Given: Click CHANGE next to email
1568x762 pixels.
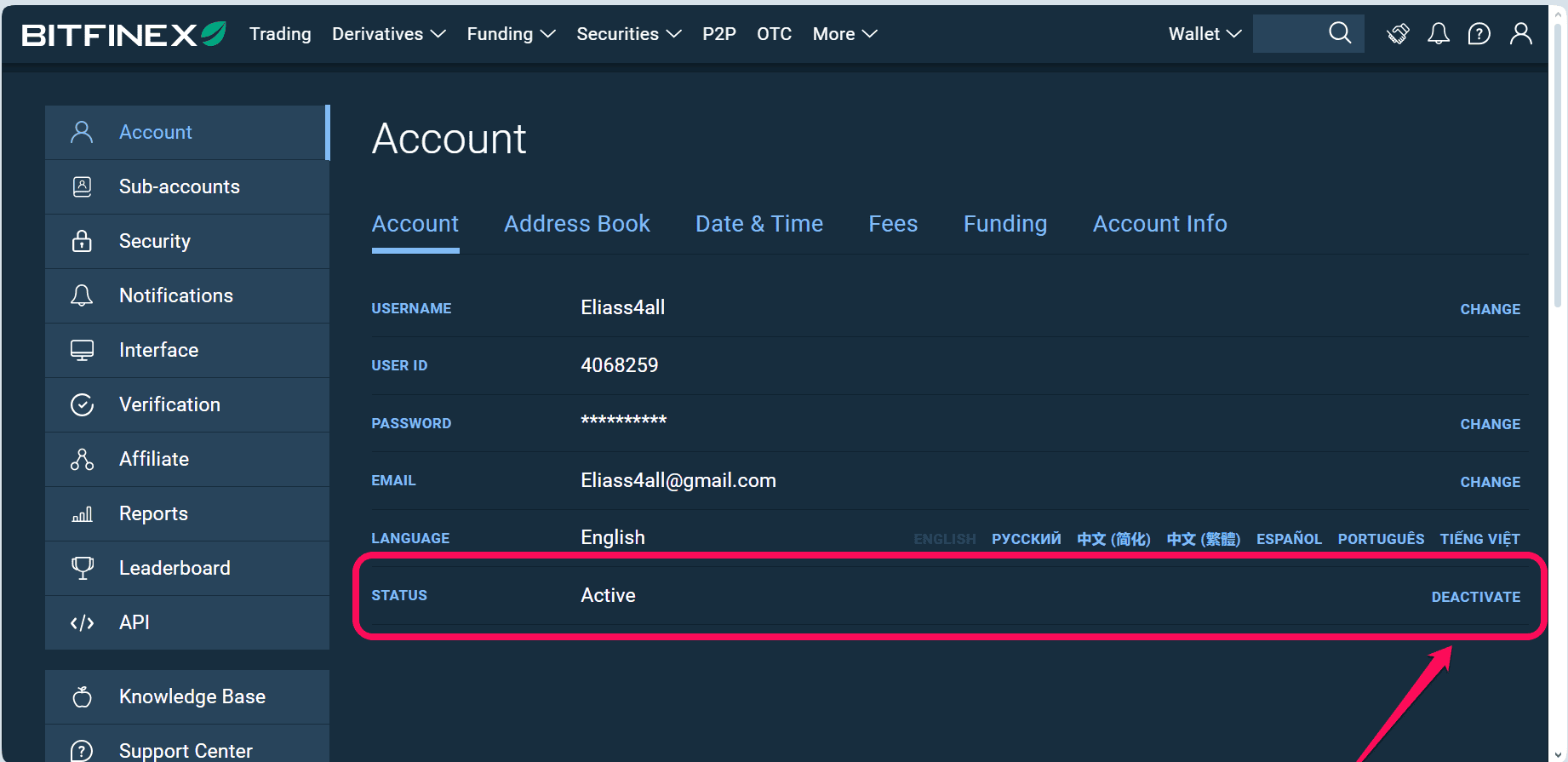Looking at the screenshot, I should point(1491,482).
